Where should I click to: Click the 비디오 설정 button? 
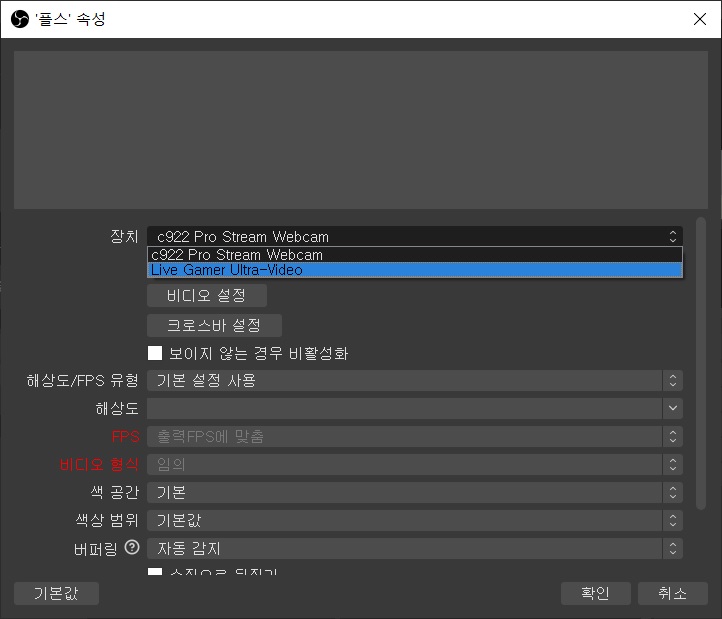point(207,295)
